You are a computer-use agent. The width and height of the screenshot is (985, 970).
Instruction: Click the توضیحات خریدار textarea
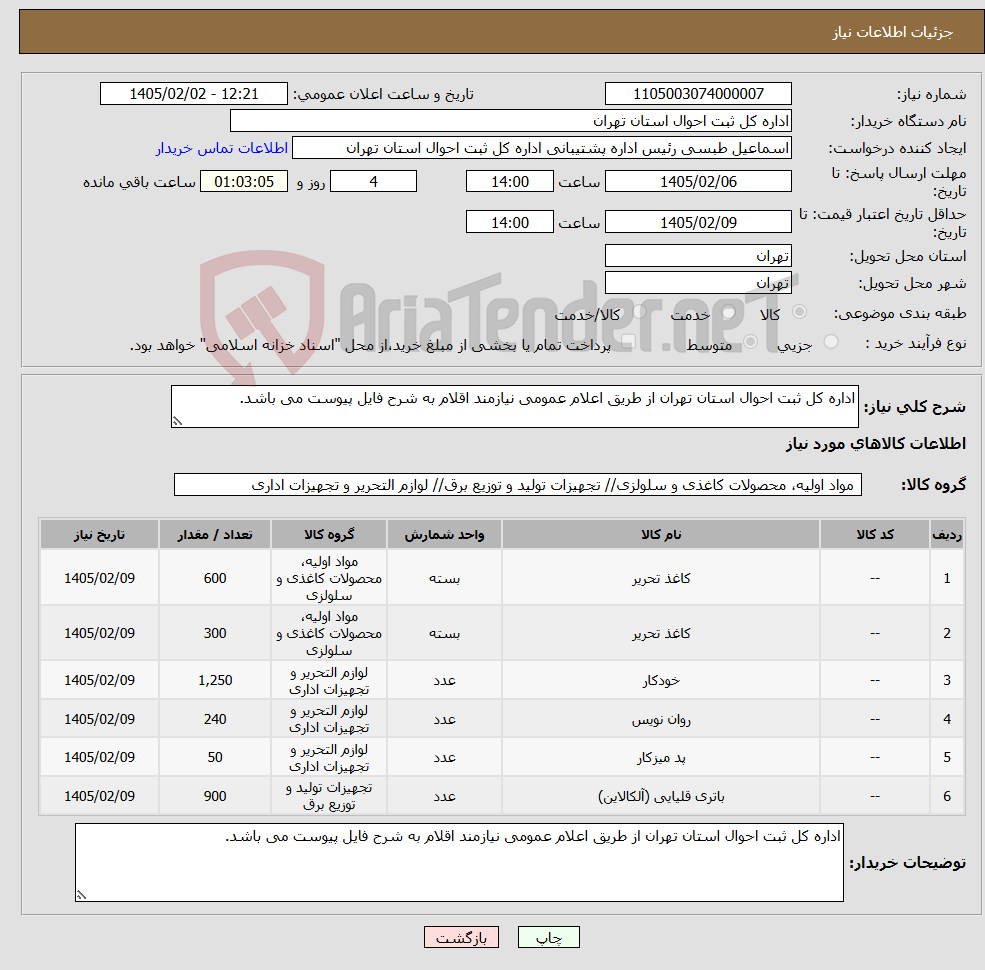pyautogui.click(x=459, y=863)
